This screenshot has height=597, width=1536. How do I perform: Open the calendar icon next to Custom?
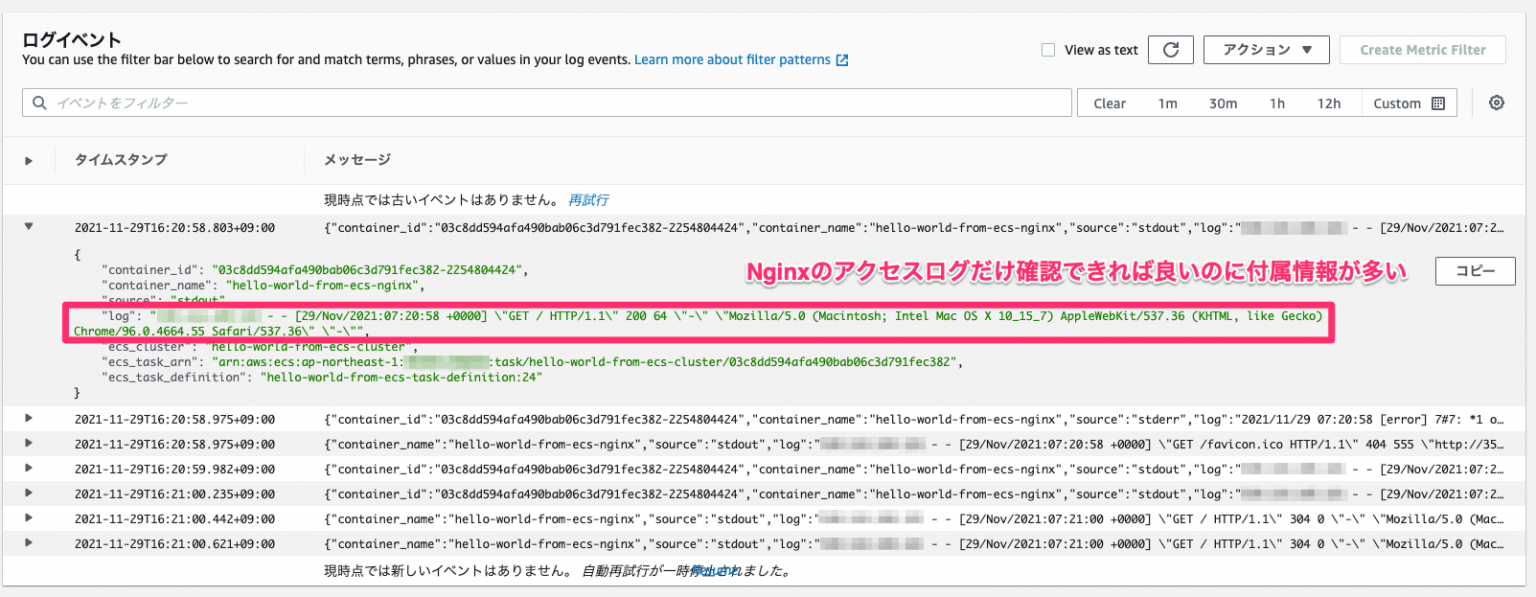[x=1437, y=102]
